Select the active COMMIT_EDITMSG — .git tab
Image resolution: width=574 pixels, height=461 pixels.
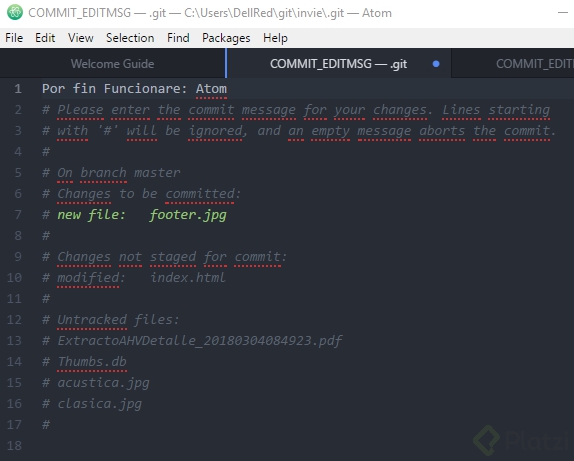(339, 64)
